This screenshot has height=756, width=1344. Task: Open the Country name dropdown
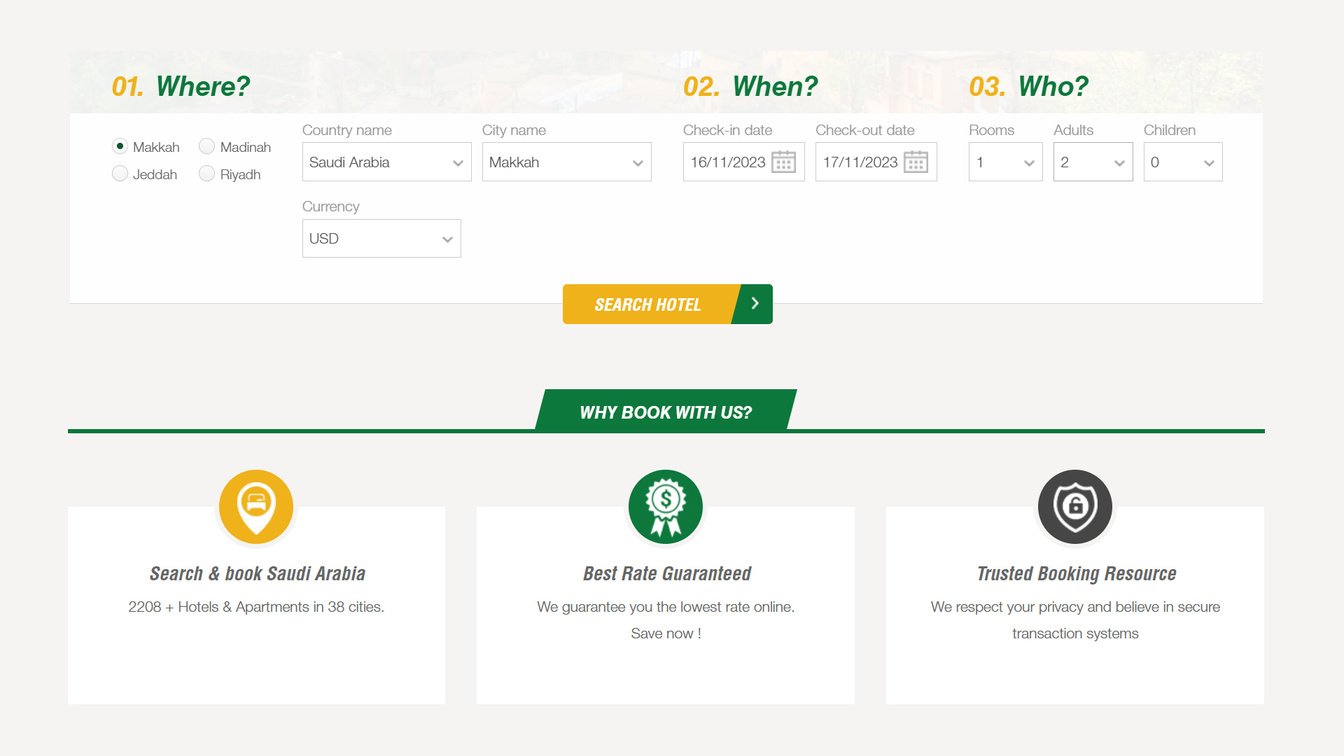pos(386,162)
